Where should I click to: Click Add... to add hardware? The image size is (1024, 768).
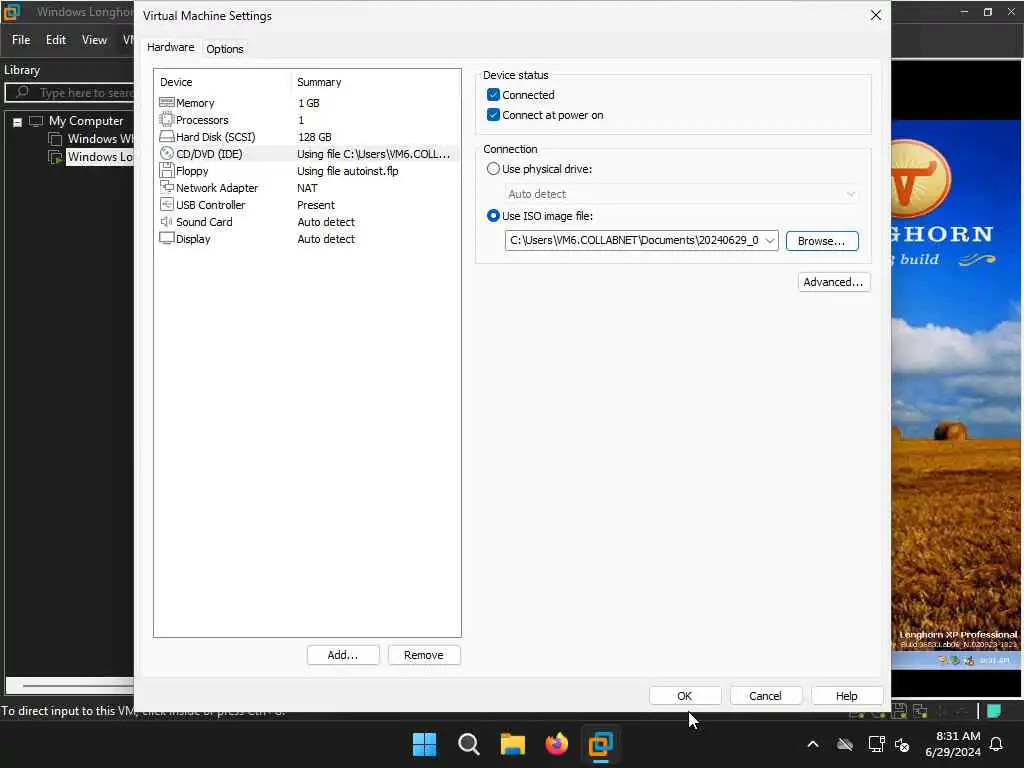point(343,655)
